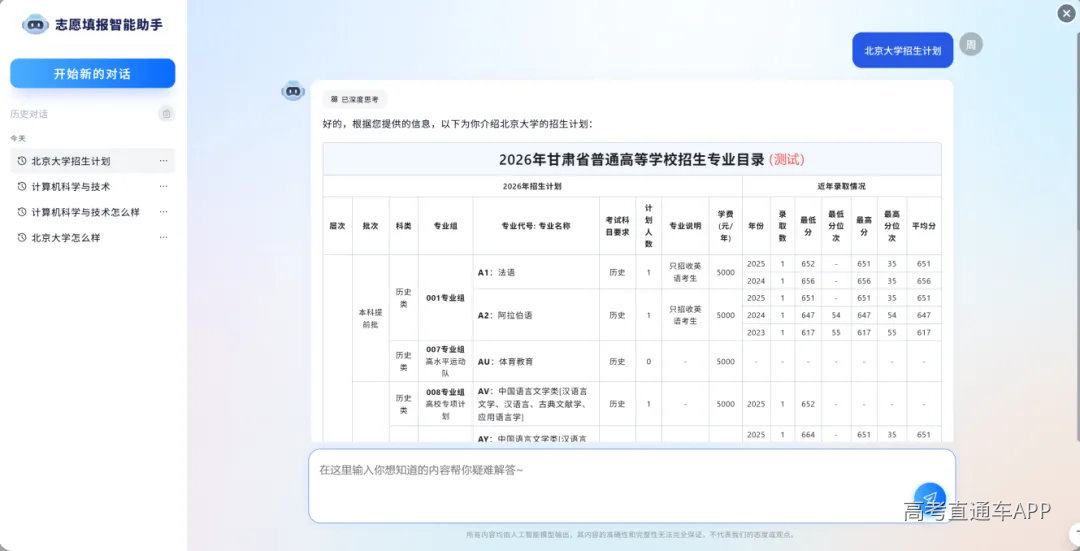Click the 专业说明 column header
This screenshot has width=1080, height=551.
coord(685,226)
